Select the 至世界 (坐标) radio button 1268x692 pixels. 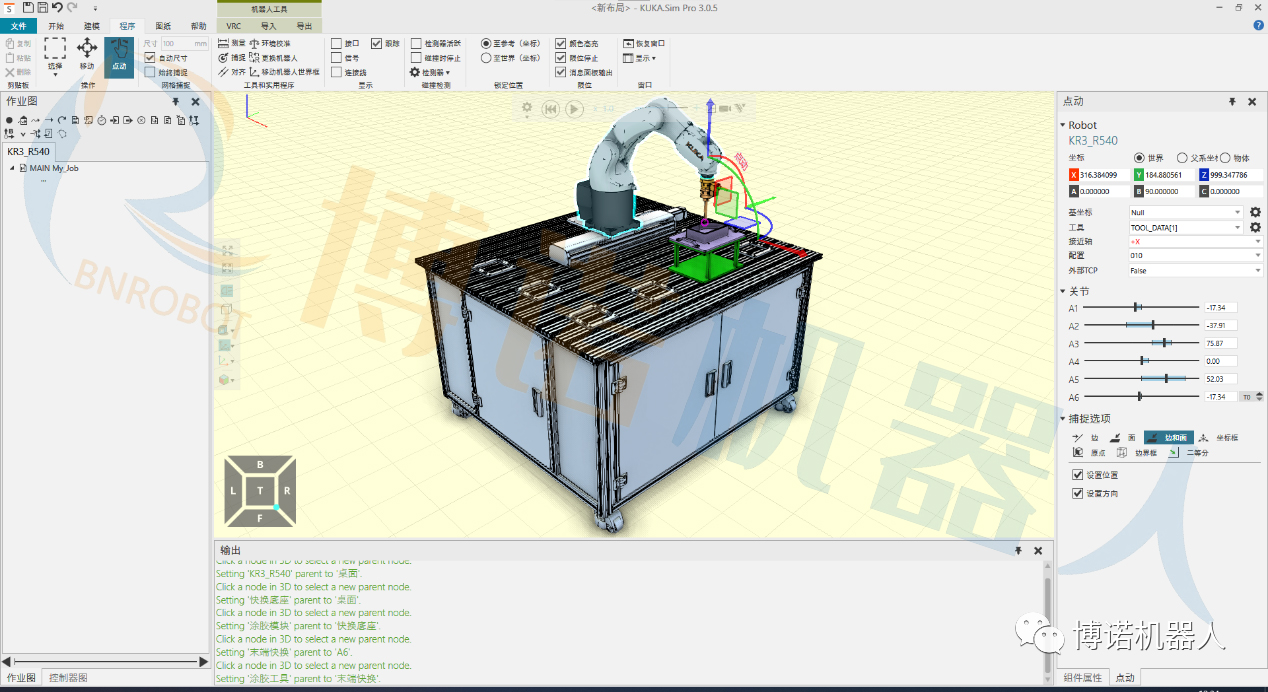click(486, 58)
